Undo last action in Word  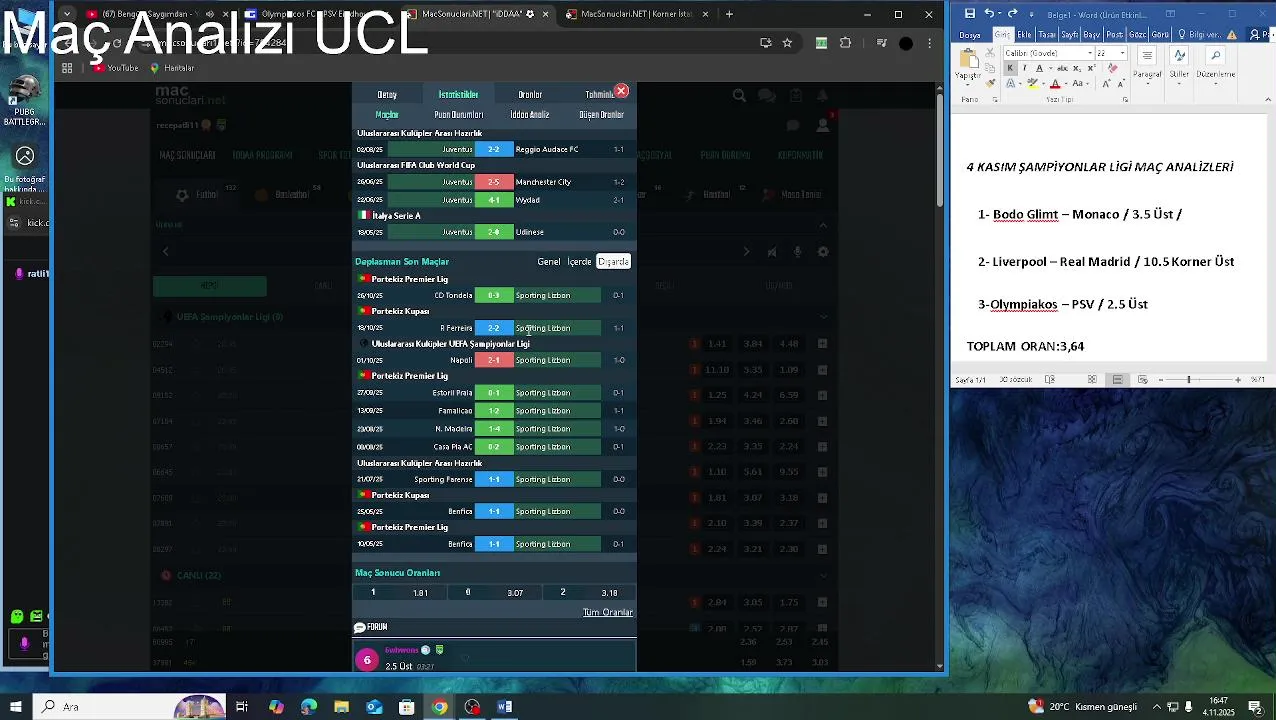[989, 13]
